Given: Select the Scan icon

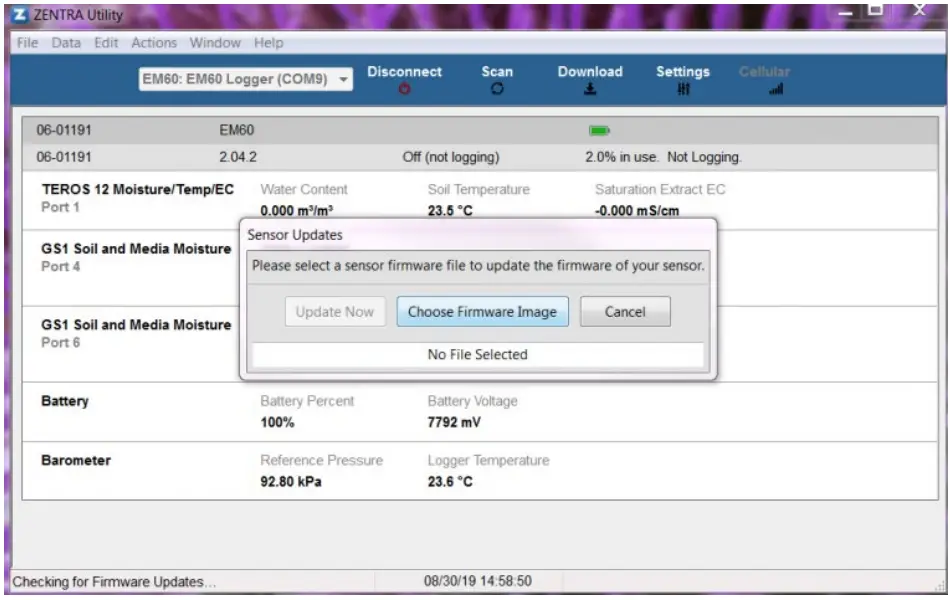Looking at the screenshot, I should point(497,79).
